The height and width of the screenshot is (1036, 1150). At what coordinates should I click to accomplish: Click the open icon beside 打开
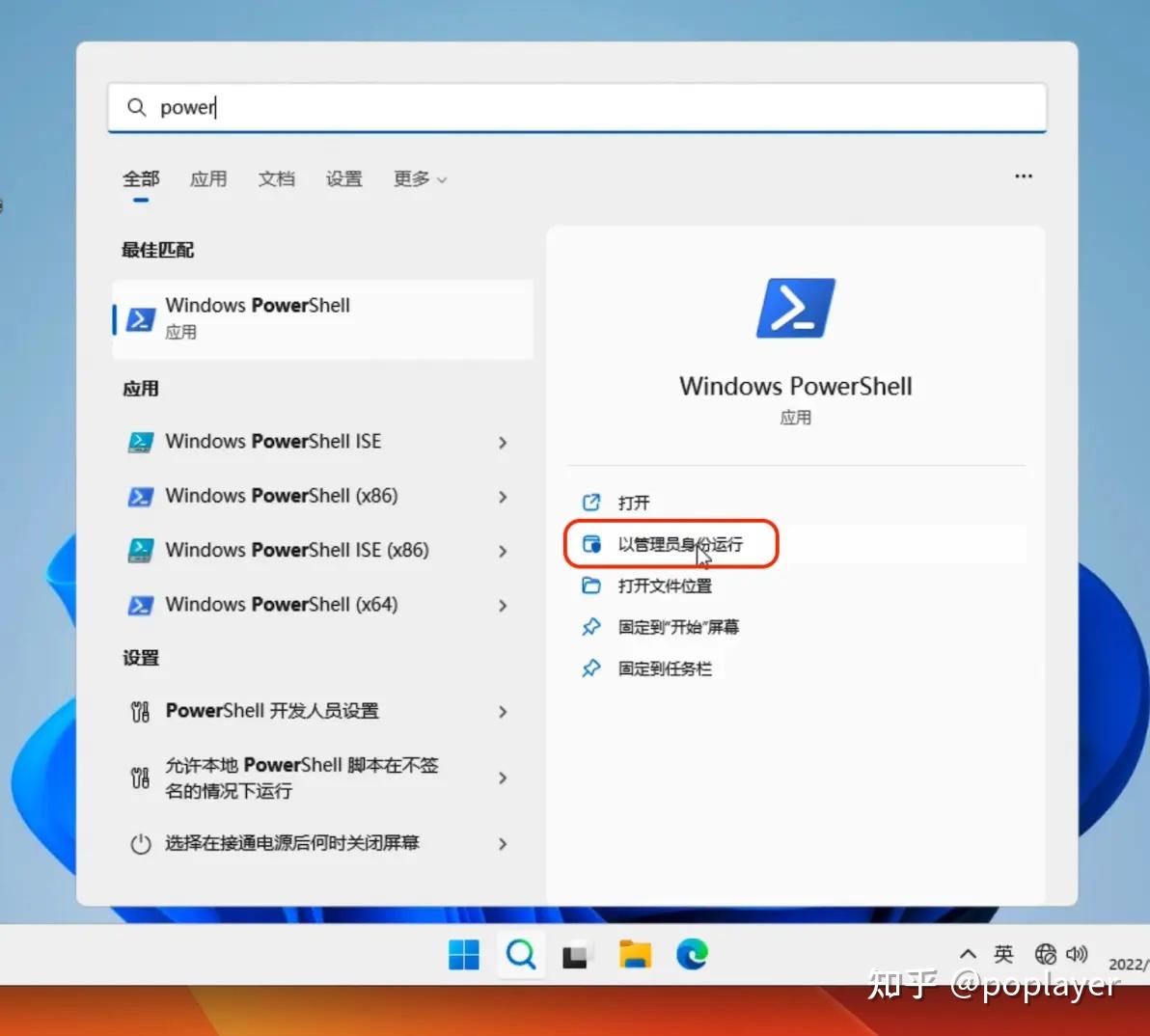coord(591,503)
